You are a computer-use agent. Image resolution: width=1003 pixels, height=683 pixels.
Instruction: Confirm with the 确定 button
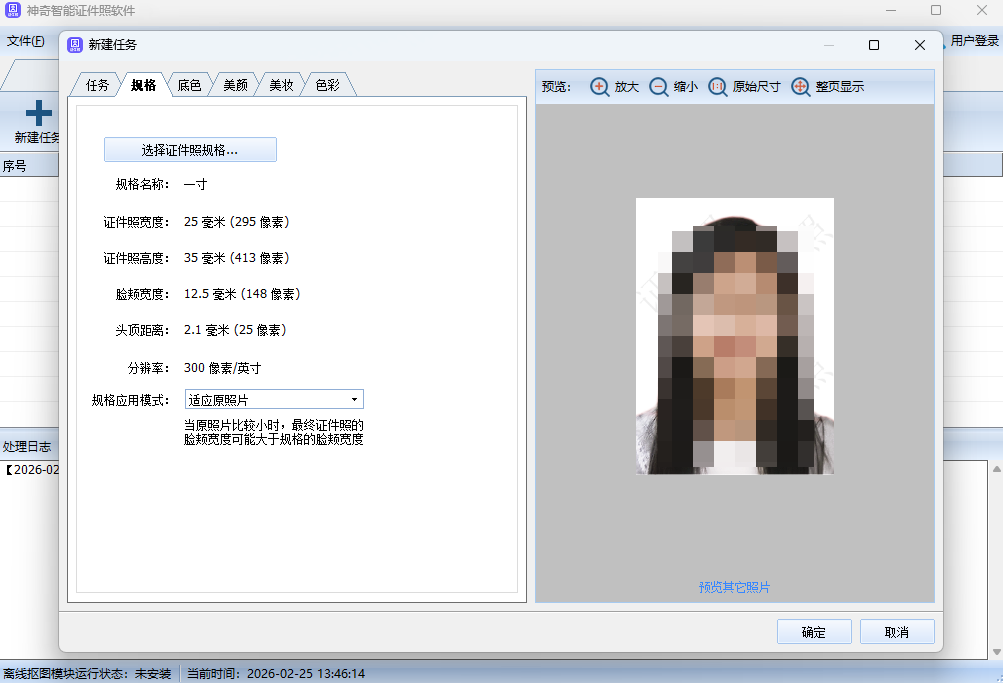[814, 632]
